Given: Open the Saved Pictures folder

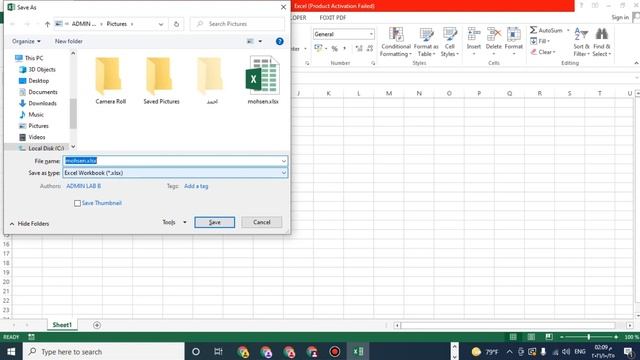Looking at the screenshot, I should coord(161,81).
